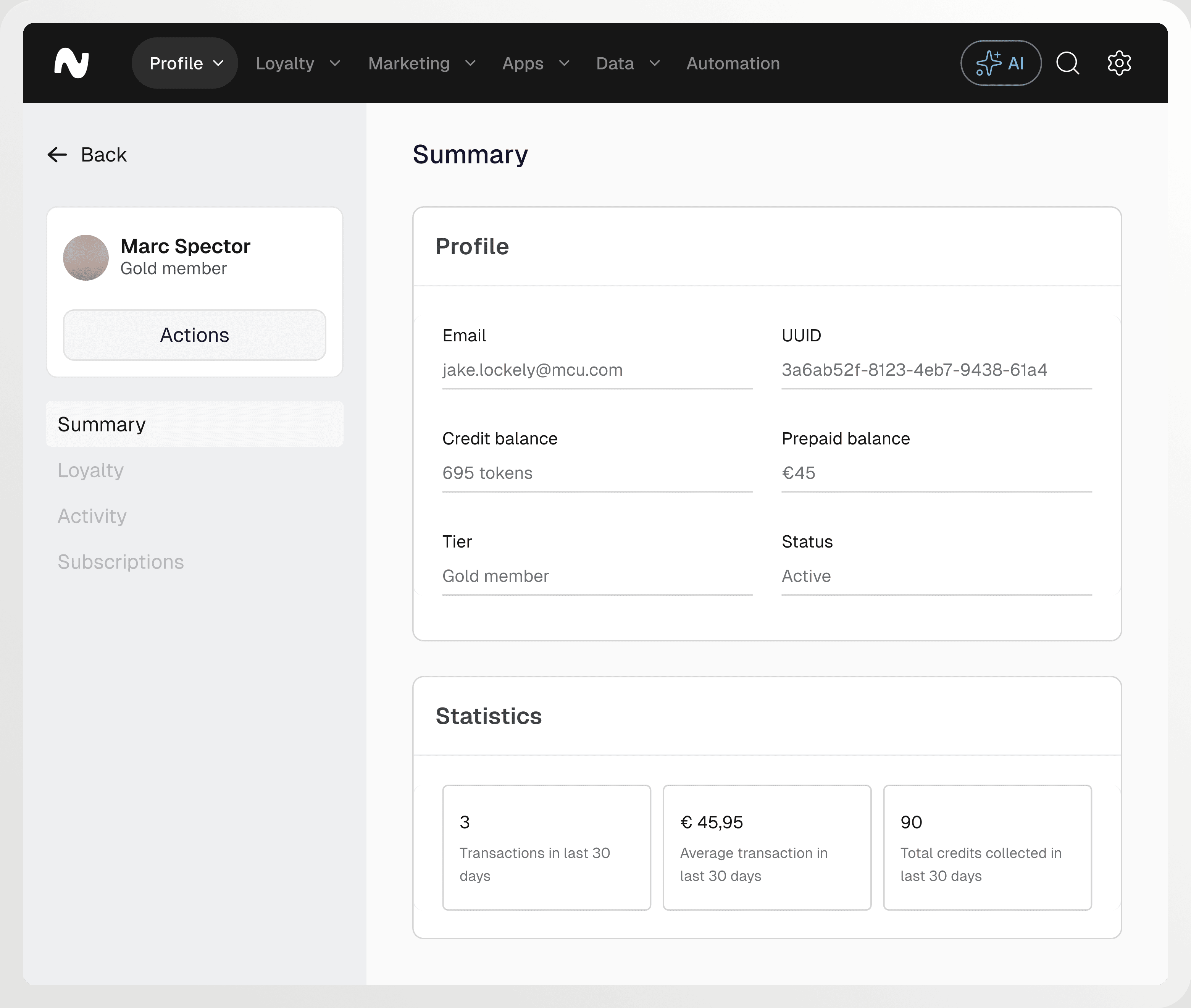Image resolution: width=1191 pixels, height=1008 pixels.
Task: Open settings via the gear icon
Action: 1119,63
